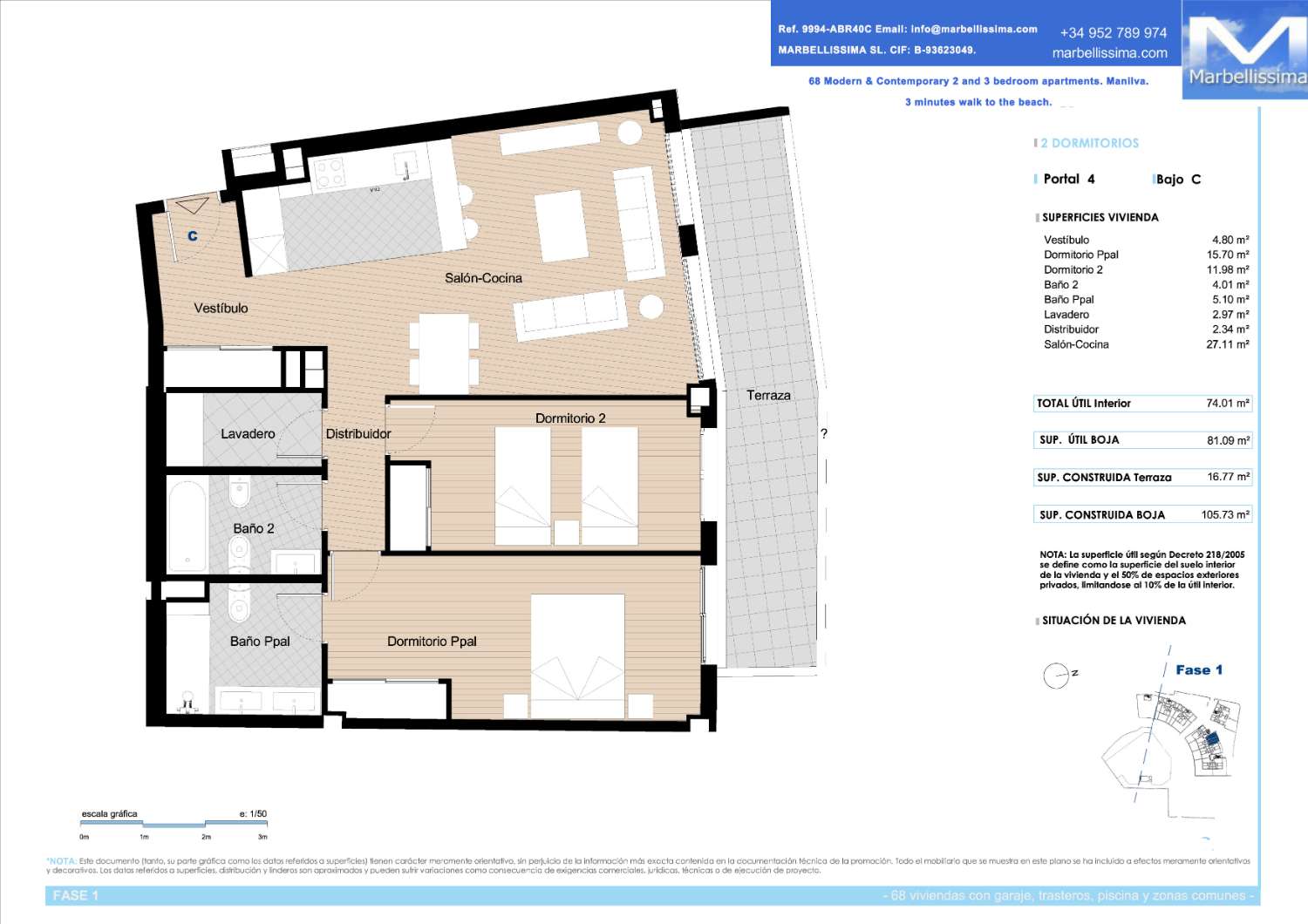Click the 68 Modern & Contemporary apartments tagline
This screenshot has height=924, width=1308.
[x=978, y=81]
